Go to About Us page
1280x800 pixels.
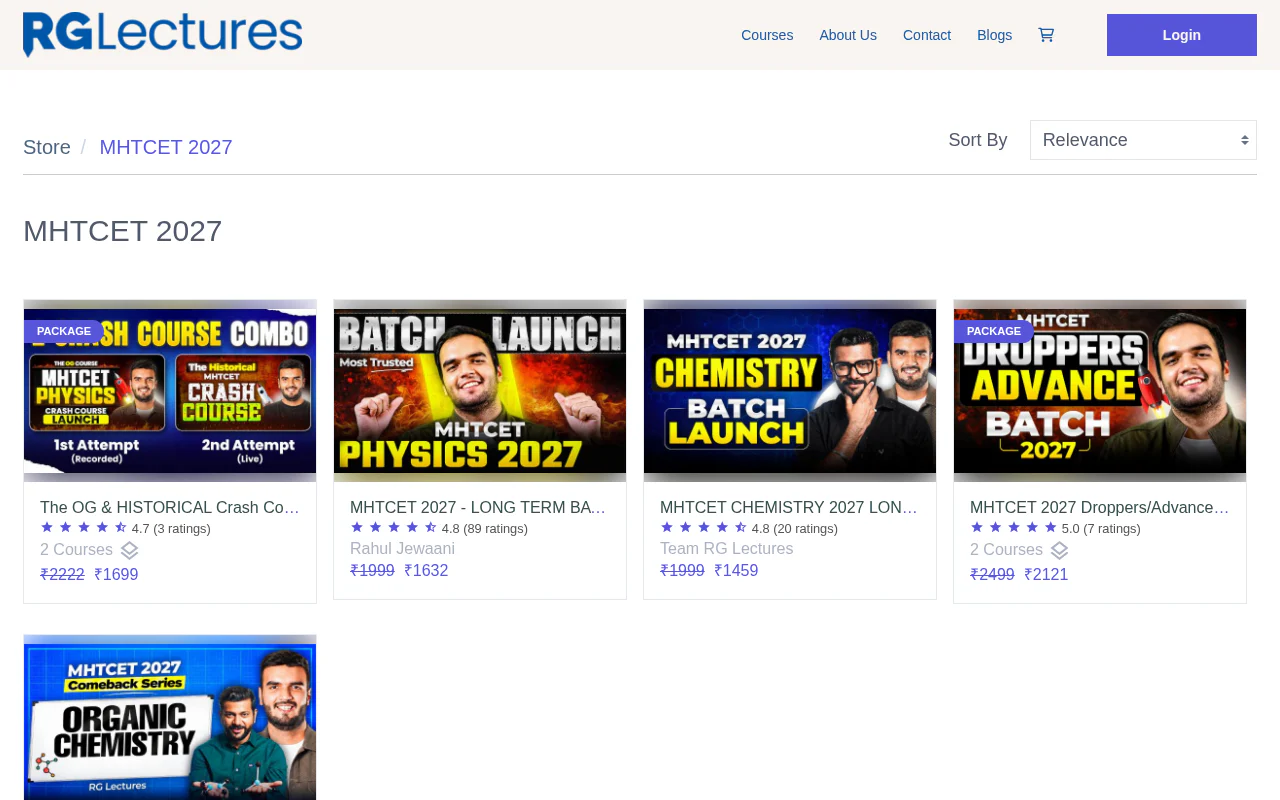[848, 35]
